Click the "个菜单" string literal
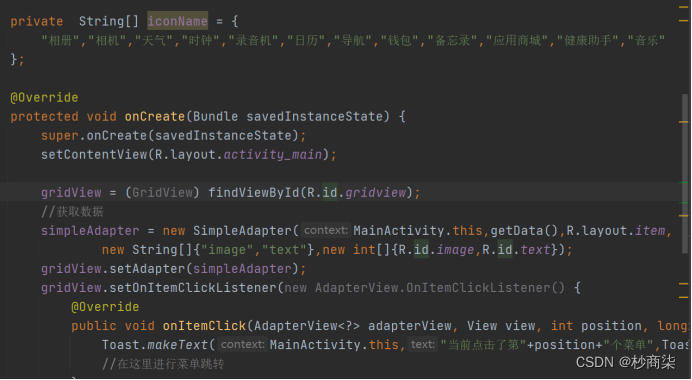The image size is (692, 380). tap(627, 345)
